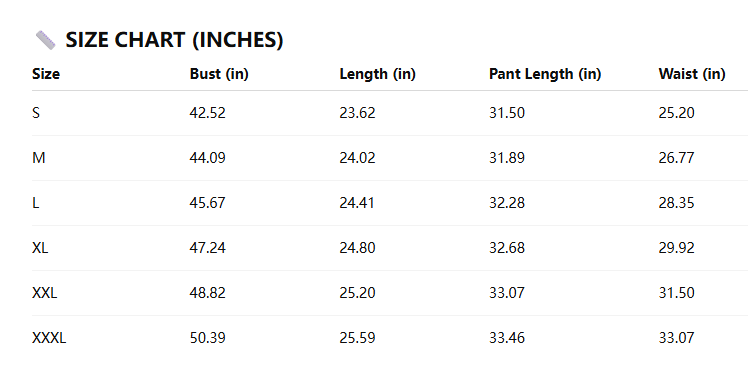Select the Pant Length (in) column header
The width and height of the screenshot is (748, 370).
(545, 74)
